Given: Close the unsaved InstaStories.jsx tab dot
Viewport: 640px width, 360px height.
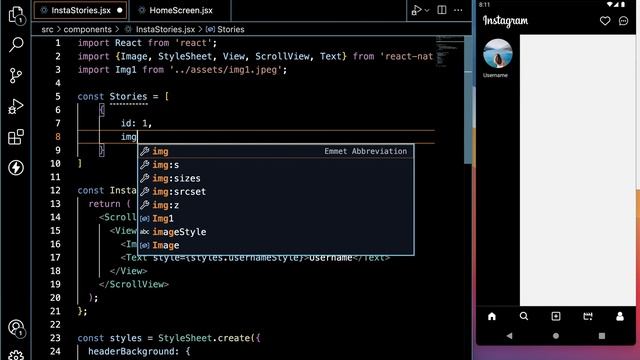Looking at the screenshot, I should (x=120, y=11).
